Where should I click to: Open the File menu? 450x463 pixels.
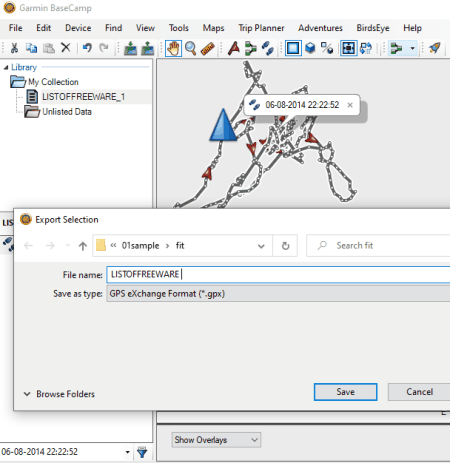click(x=15, y=28)
